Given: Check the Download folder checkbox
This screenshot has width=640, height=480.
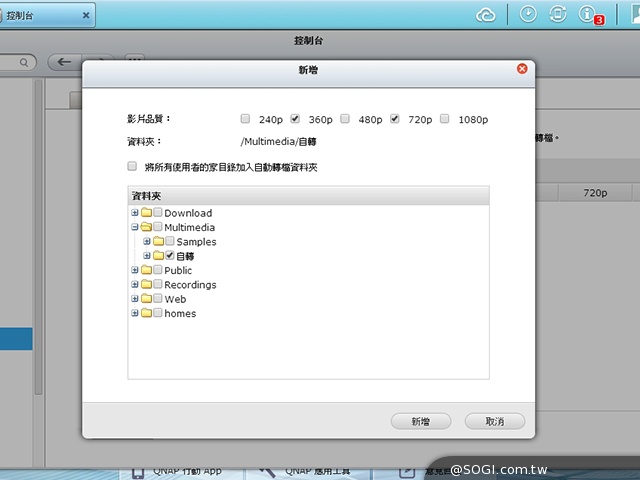Looking at the screenshot, I should pos(158,212).
